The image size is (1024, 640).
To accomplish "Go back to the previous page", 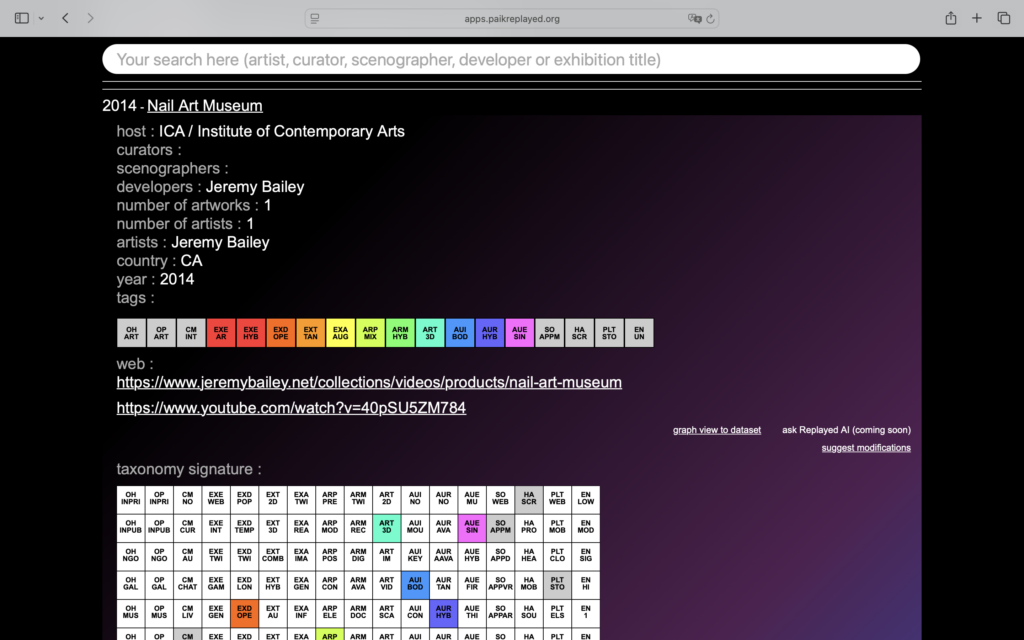I will 65,18.
